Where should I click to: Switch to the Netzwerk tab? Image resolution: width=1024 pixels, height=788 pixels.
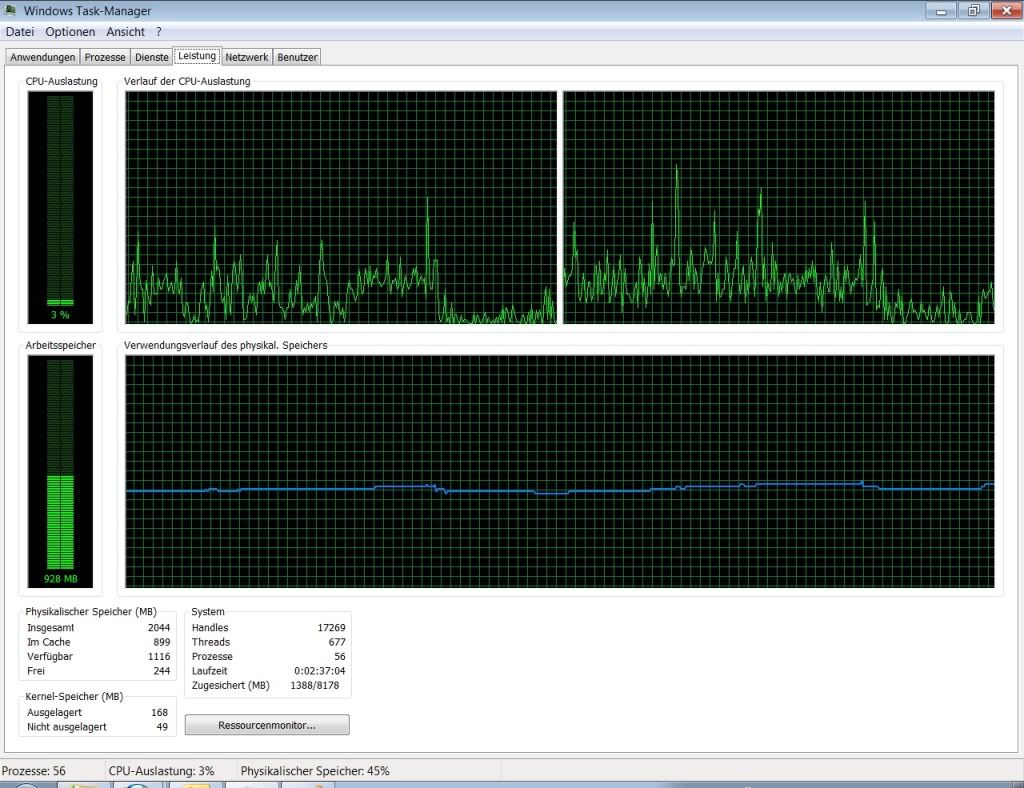click(x=246, y=58)
